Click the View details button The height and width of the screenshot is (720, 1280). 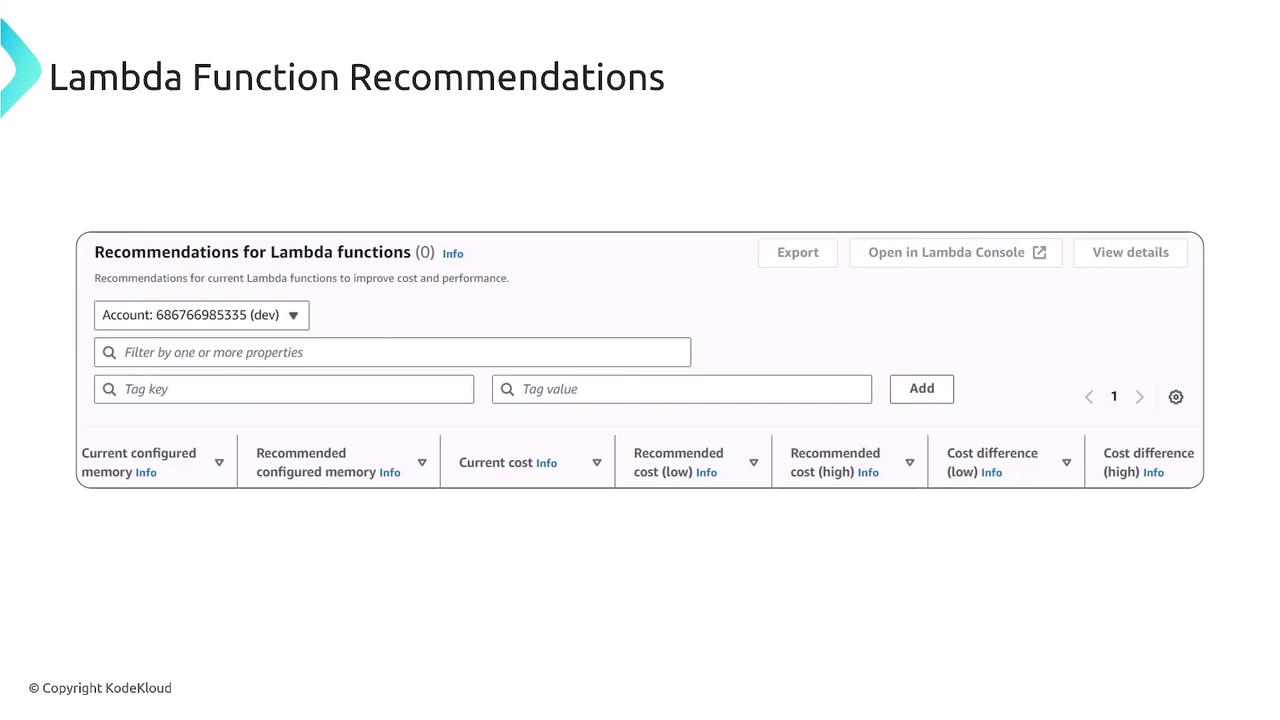1130,253
